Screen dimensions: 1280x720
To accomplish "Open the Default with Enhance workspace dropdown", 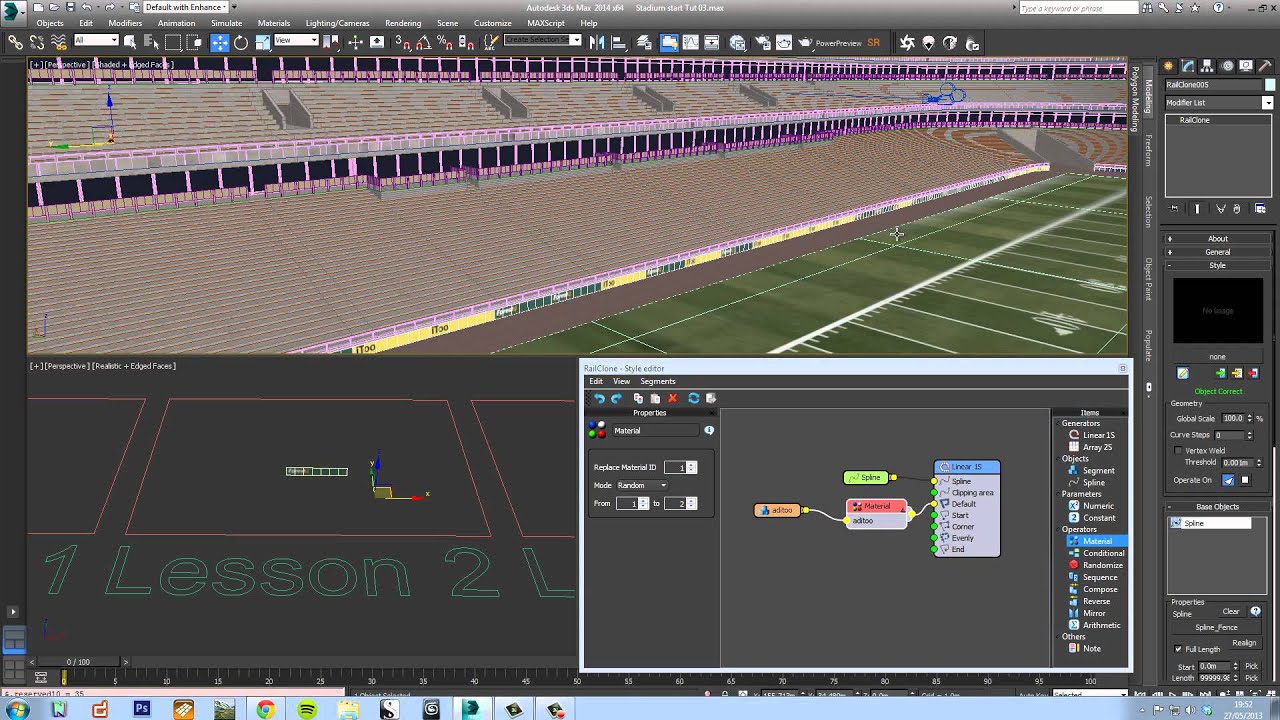I will point(187,7).
